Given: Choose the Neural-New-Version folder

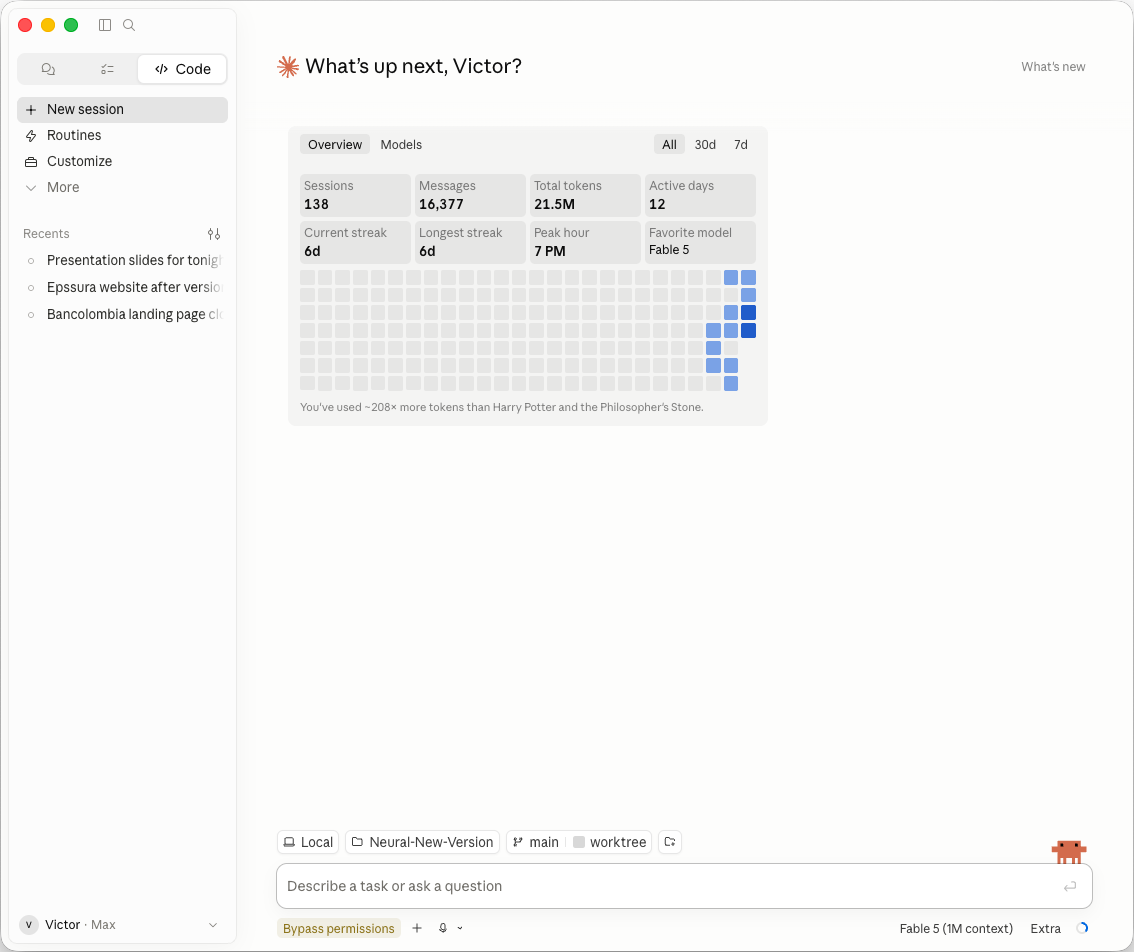Looking at the screenshot, I should coord(422,843).
